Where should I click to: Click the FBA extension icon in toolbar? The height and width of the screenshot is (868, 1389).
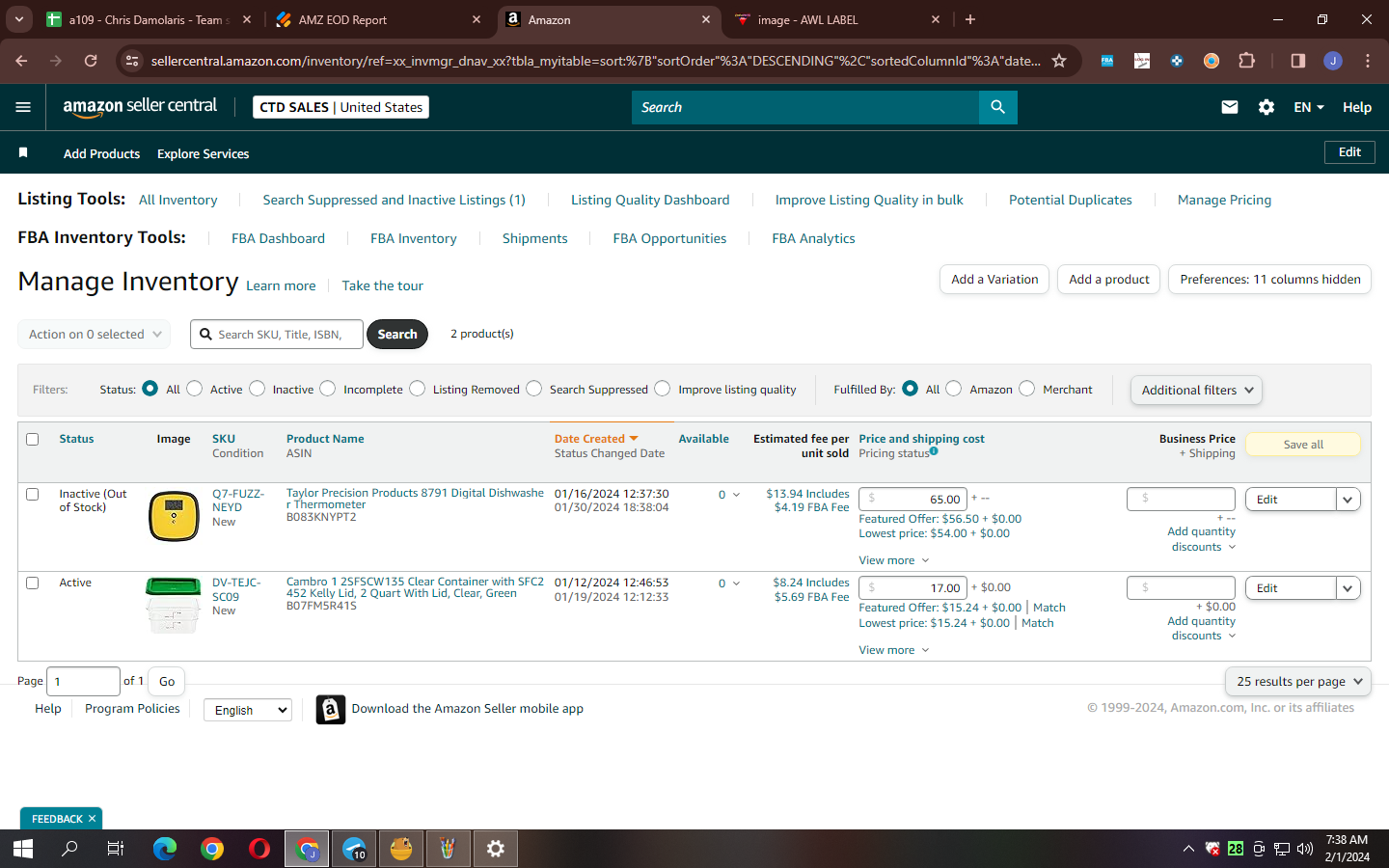pos(1106,61)
